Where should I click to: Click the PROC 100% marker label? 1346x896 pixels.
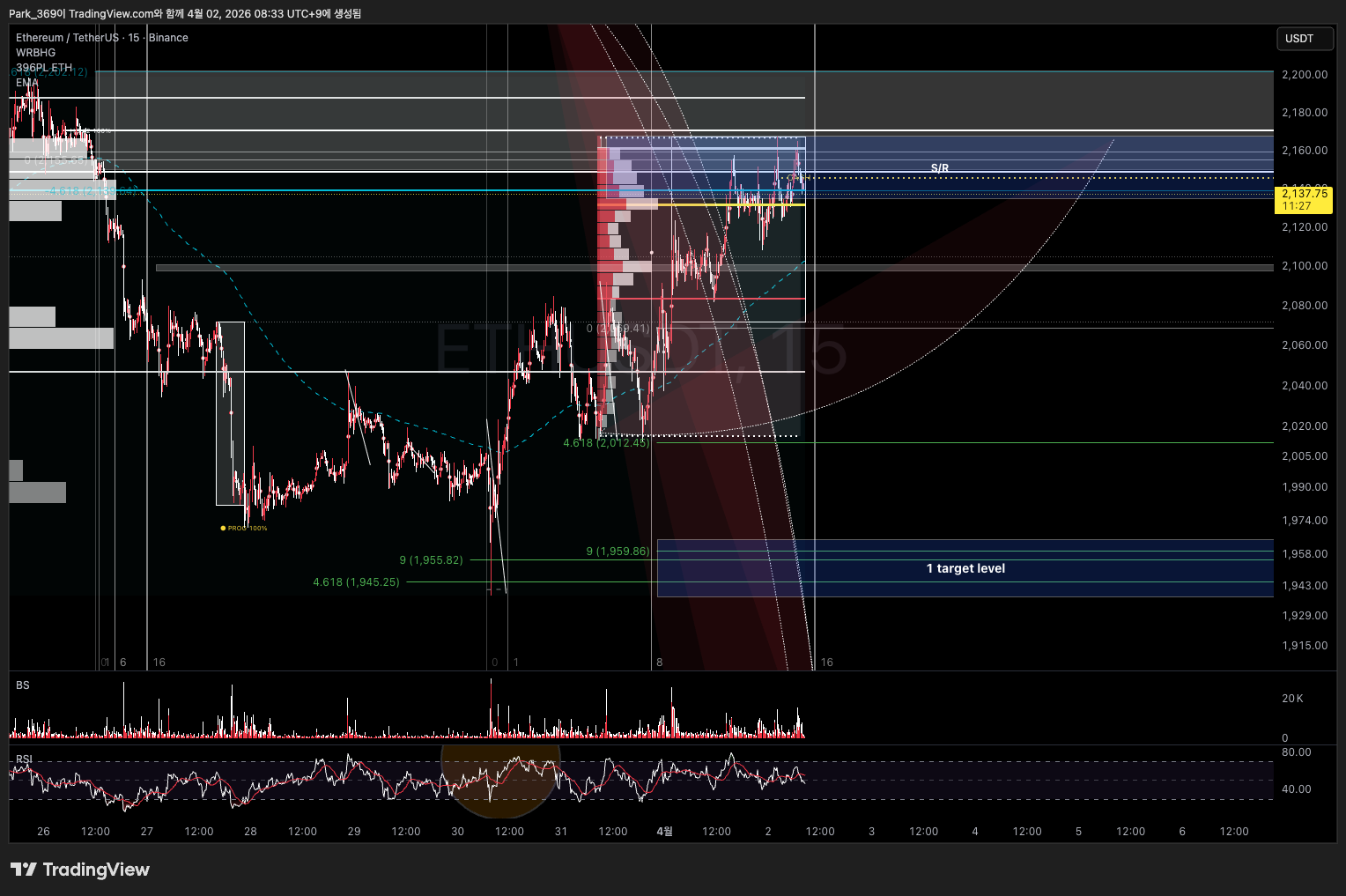pyautogui.click(x=244, y=528)
